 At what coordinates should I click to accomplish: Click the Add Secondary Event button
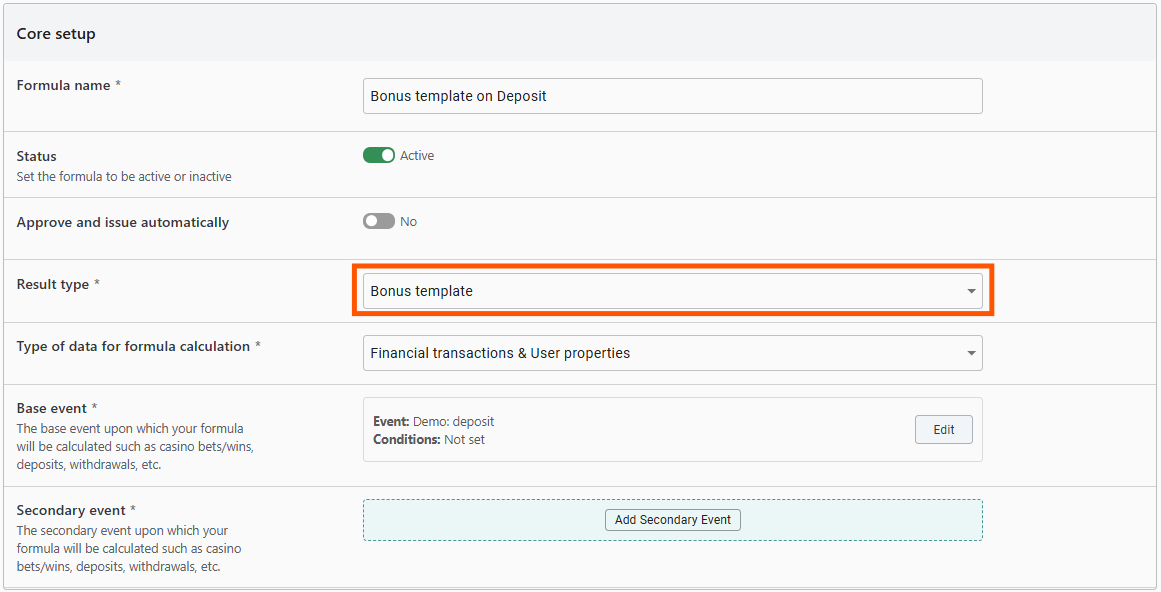pyautogui.click(x=672, y=520)
